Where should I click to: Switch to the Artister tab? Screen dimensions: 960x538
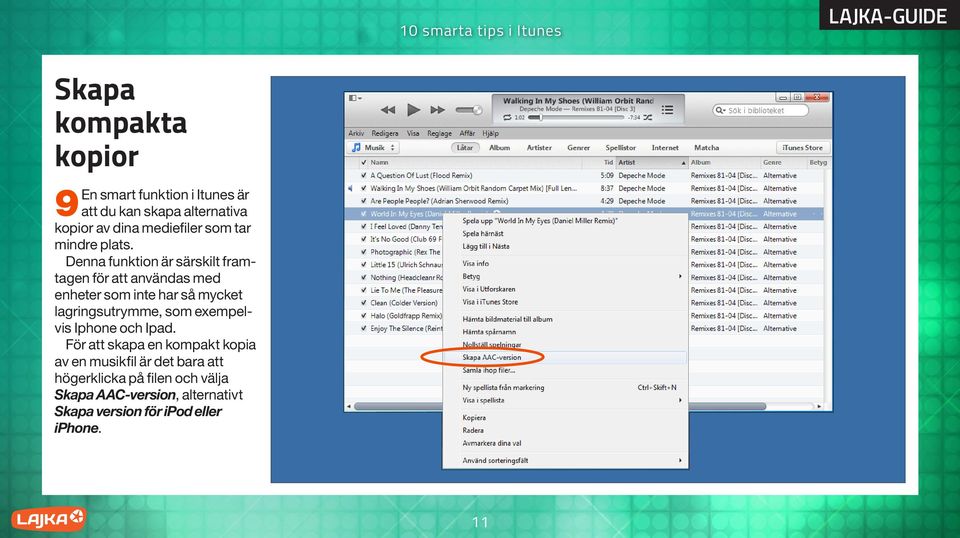point(539,148)
